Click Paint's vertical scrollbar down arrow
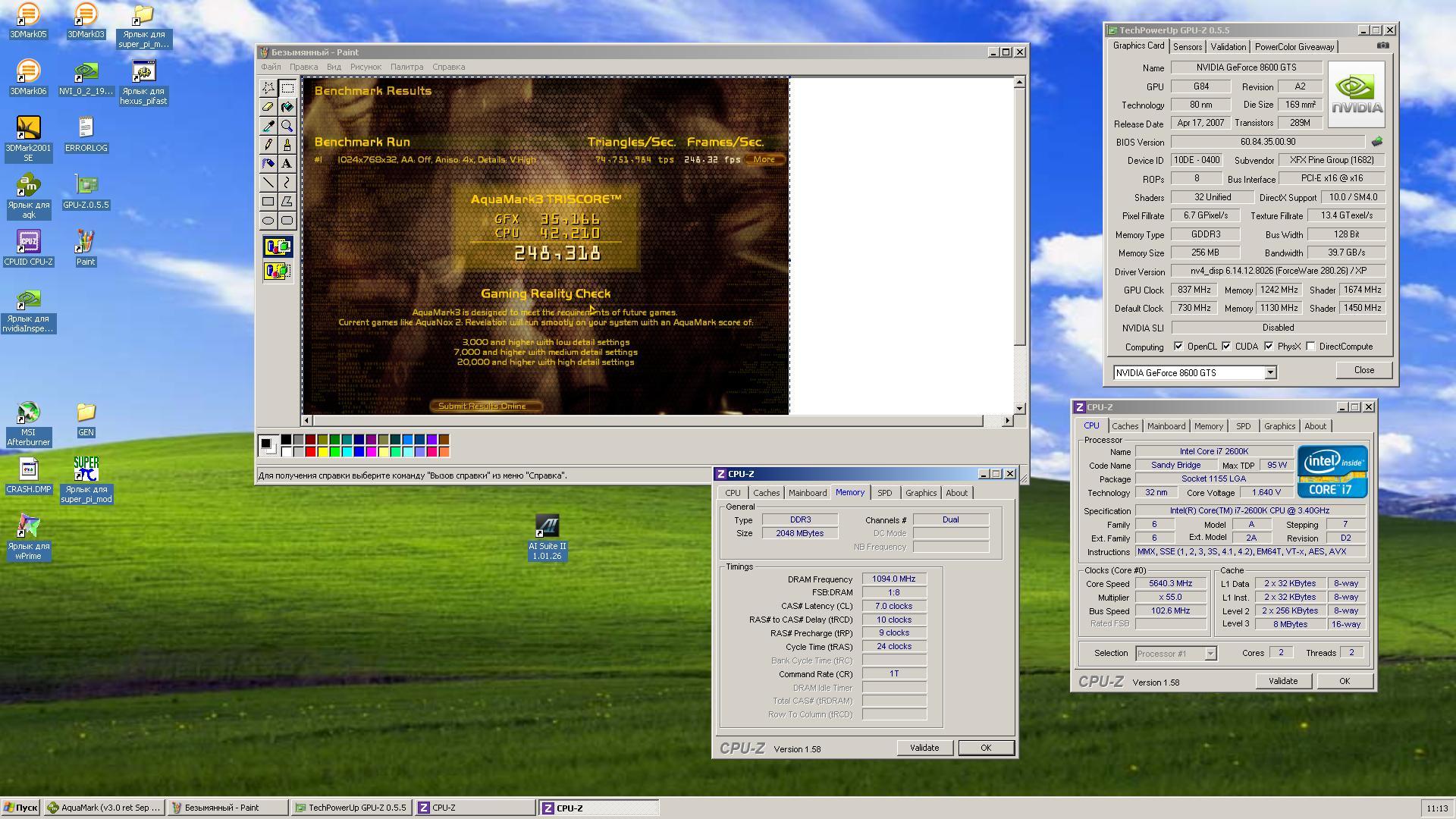The height and width of the screenshot is (819, 1456). click(1020, 408)
